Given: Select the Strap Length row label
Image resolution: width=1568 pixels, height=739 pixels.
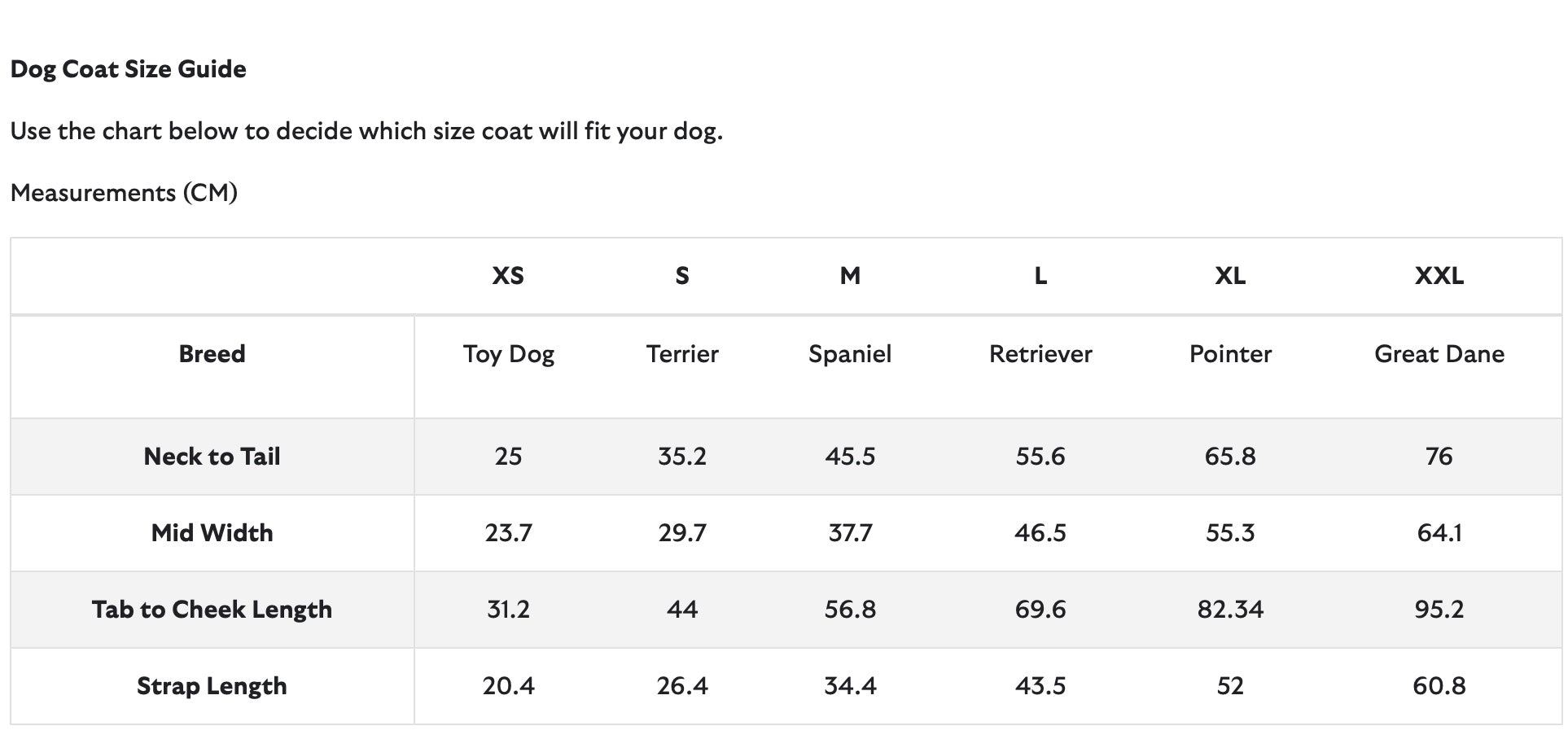Looking at the screenshot, I should click(212, 686).
